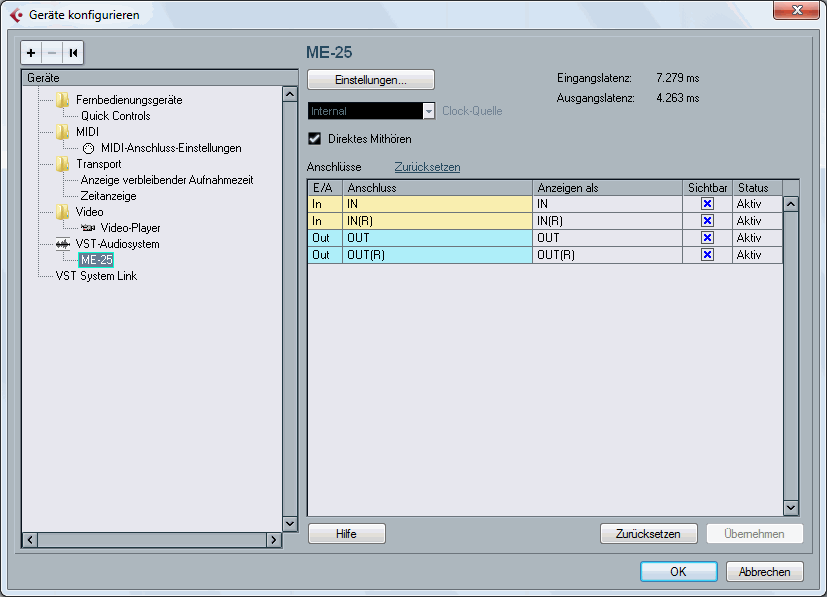Open the Einstellungen... control panel button

[x=371, y=80]
